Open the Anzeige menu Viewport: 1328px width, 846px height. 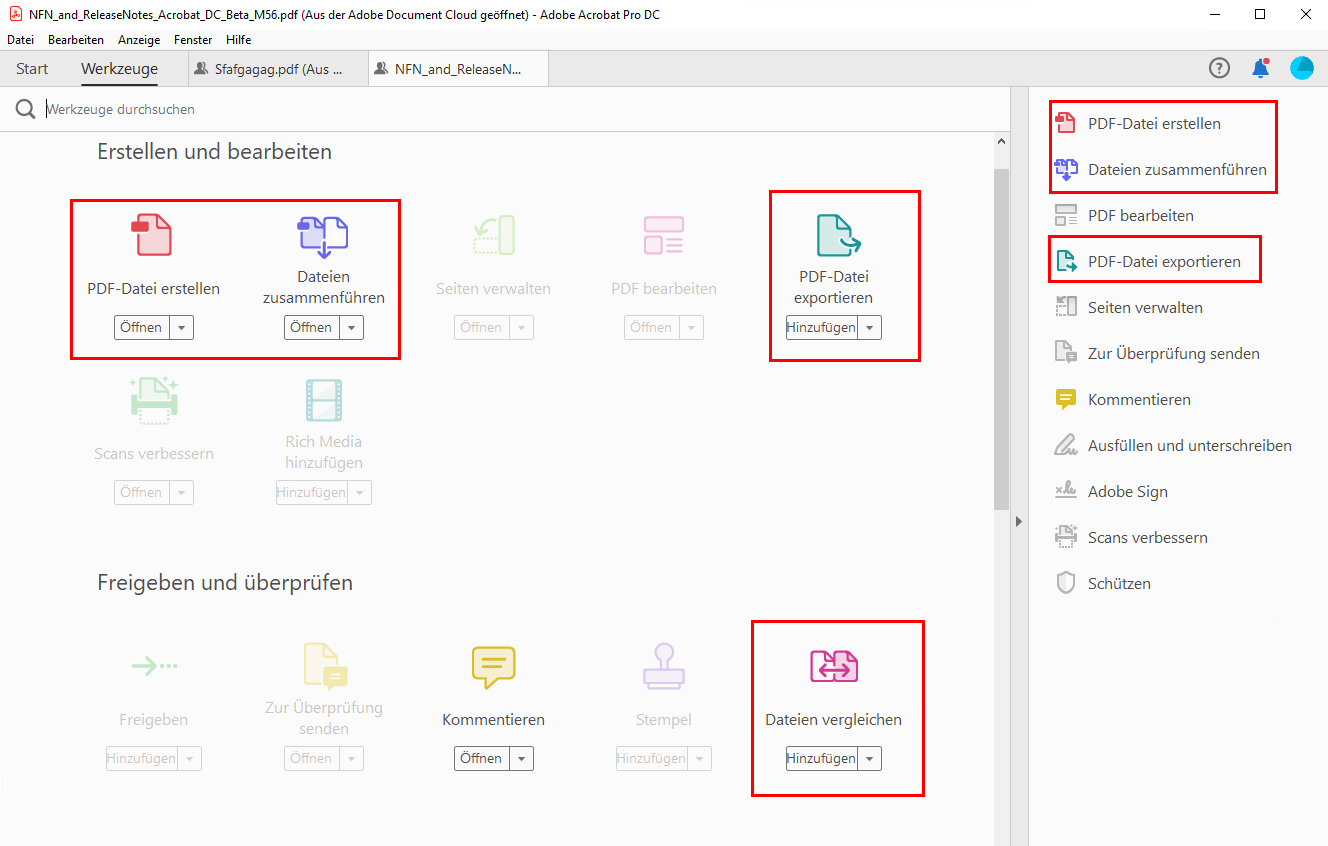[x=139, y=40]
